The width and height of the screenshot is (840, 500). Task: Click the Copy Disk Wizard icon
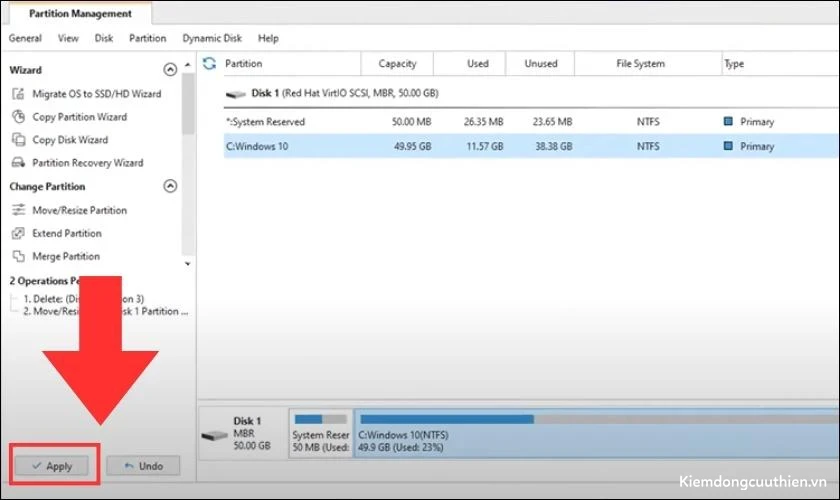18,139
